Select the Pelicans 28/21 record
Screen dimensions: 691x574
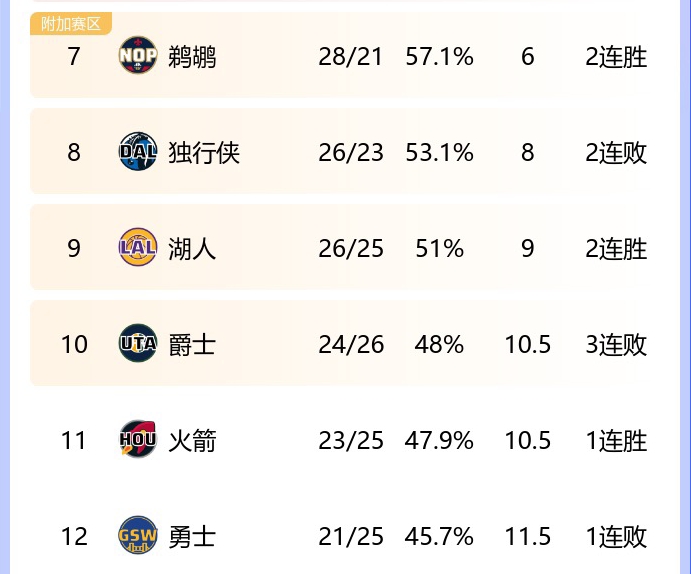(x=350, y=57)
